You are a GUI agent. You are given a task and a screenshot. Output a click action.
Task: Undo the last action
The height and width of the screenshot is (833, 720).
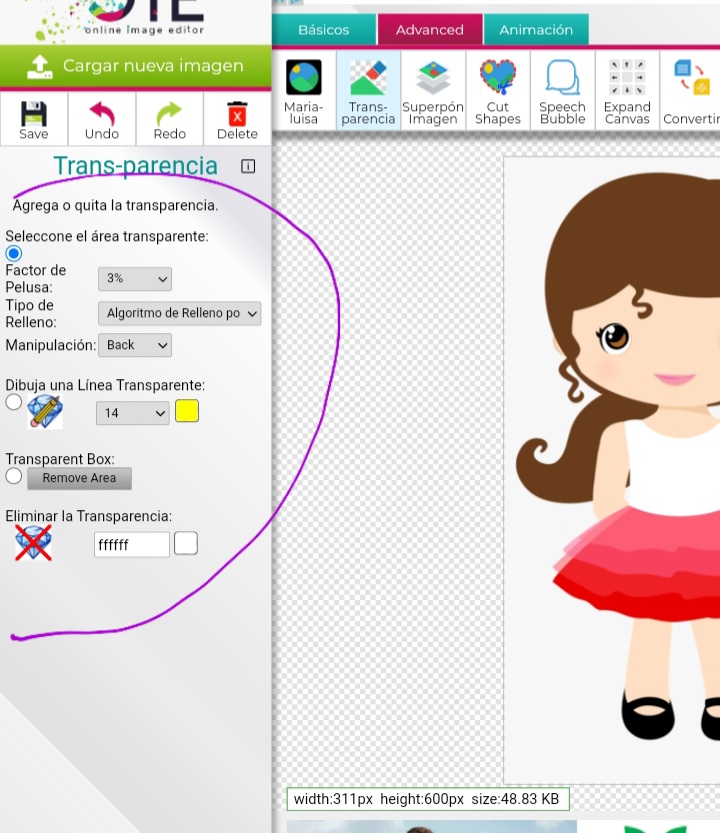[x=101, y=119]
